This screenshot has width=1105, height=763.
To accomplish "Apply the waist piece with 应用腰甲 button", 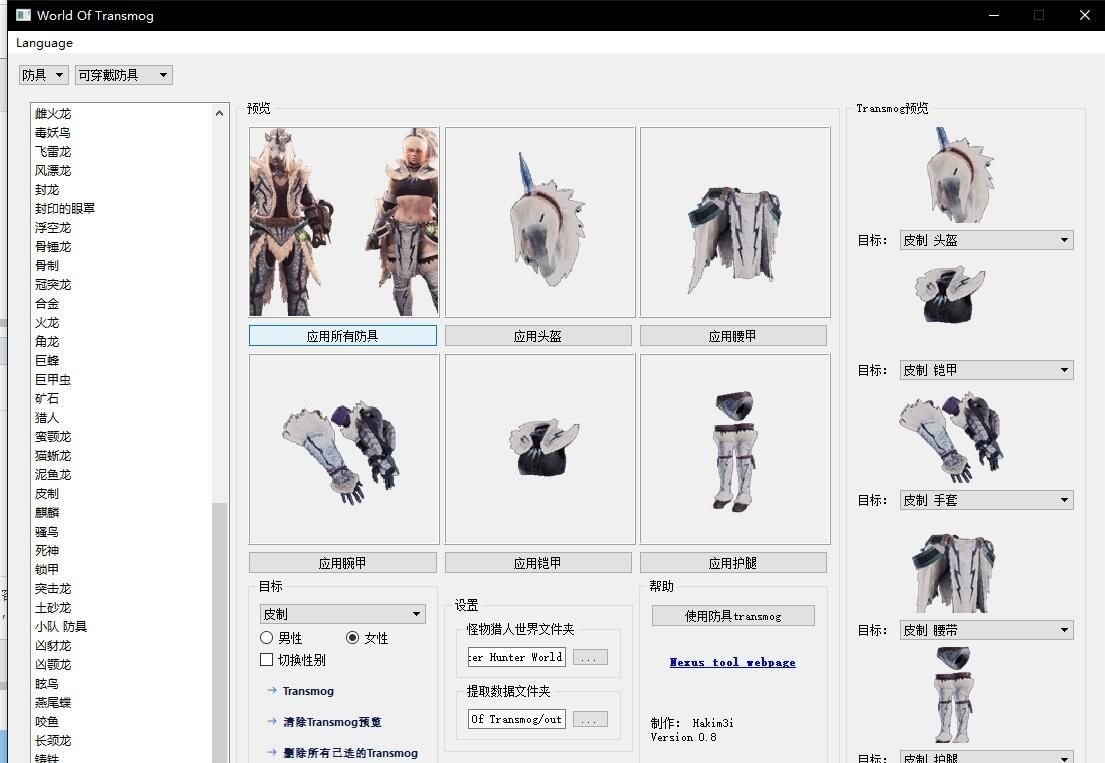I will click(734, 335).
